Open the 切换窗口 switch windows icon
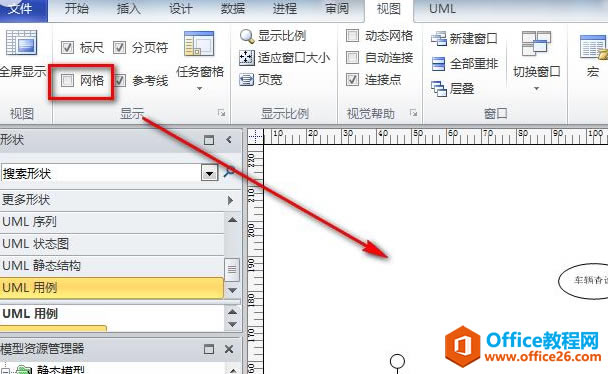The height and width of the screenshot is (374, 608). [x=536, y=43]
